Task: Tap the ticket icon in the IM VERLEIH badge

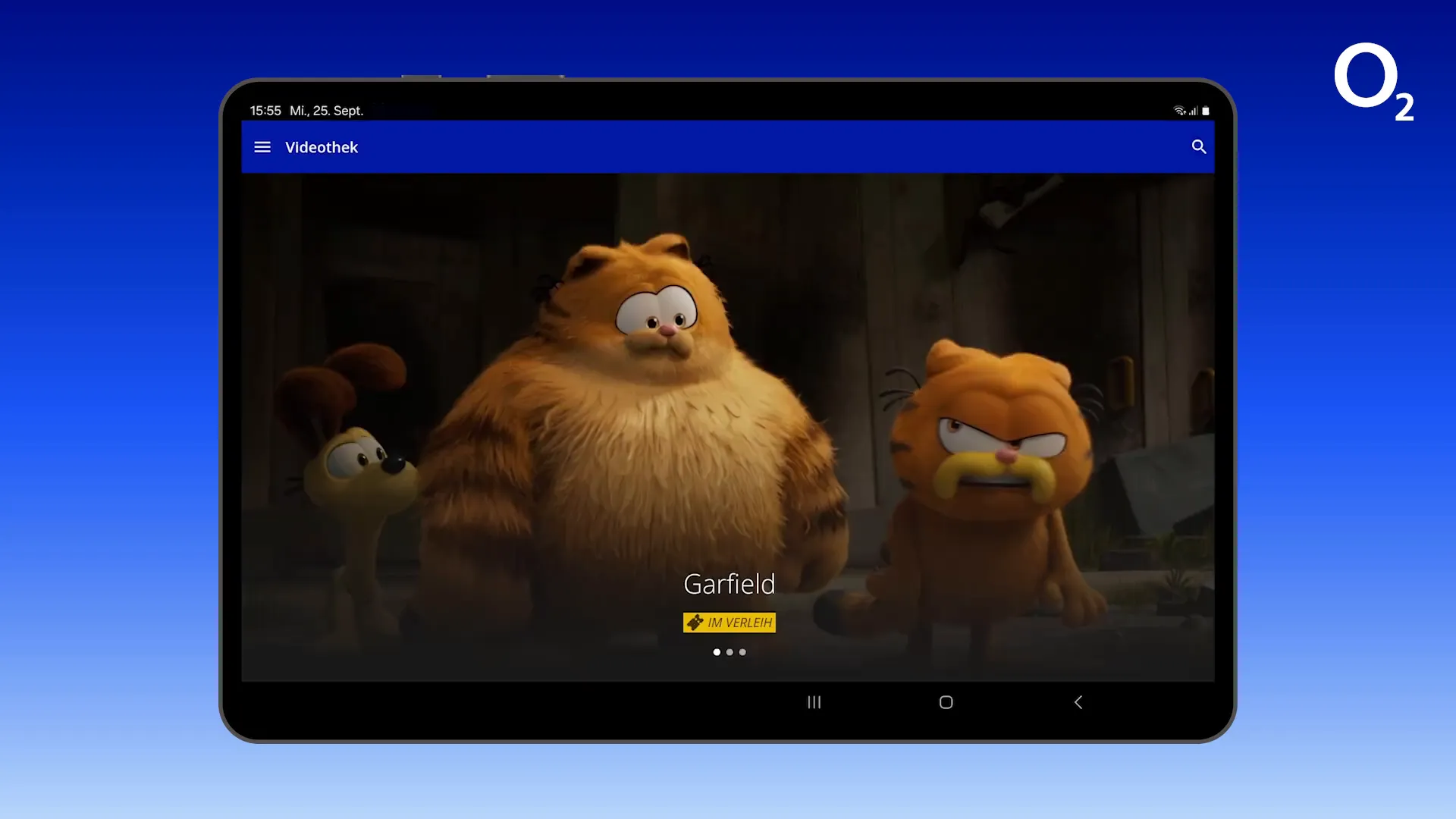Action: pyautogui.click(x=695, y=623)
